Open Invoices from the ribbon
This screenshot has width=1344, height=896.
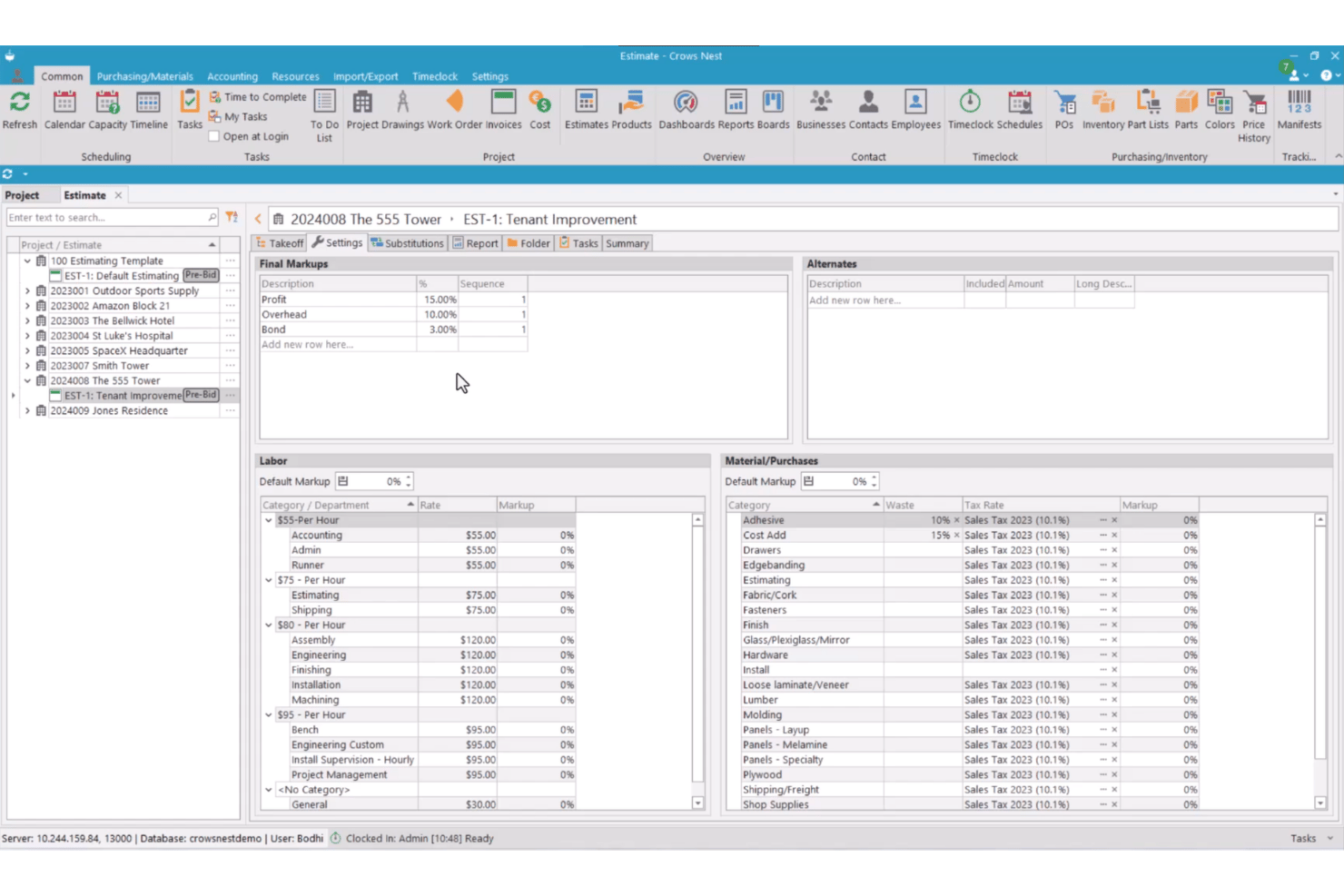tap(503, 110)
